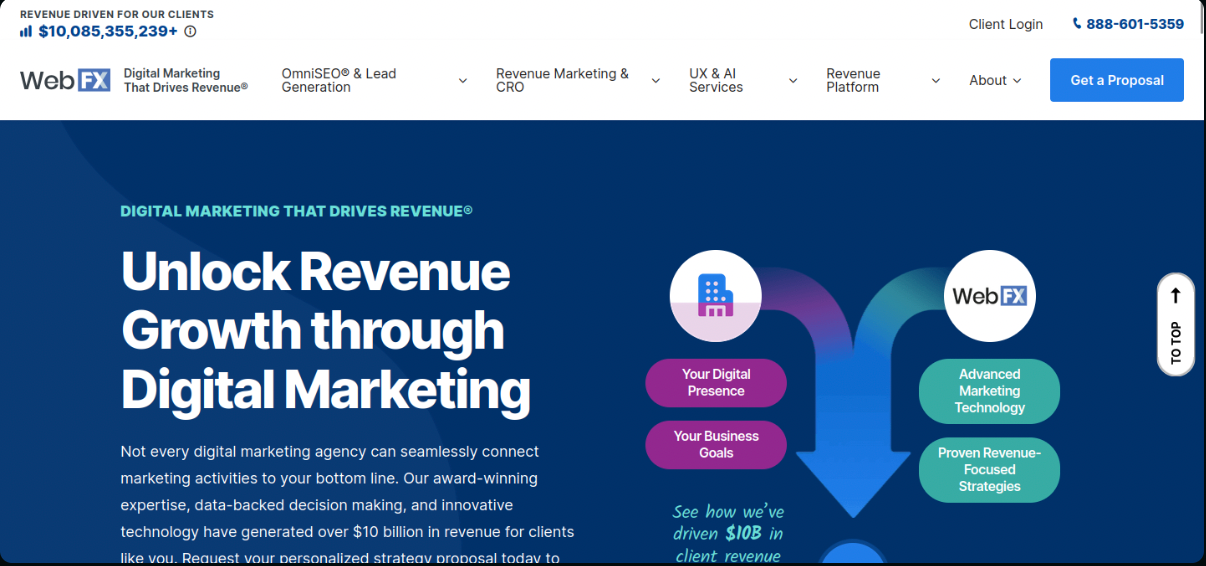
Task: Click the blue building icon circle
Action: [715, 295]
